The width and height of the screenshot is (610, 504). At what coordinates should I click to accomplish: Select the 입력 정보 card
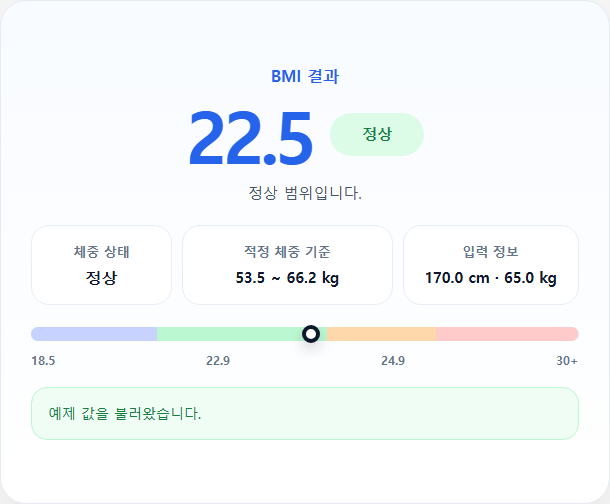(491, 265)
